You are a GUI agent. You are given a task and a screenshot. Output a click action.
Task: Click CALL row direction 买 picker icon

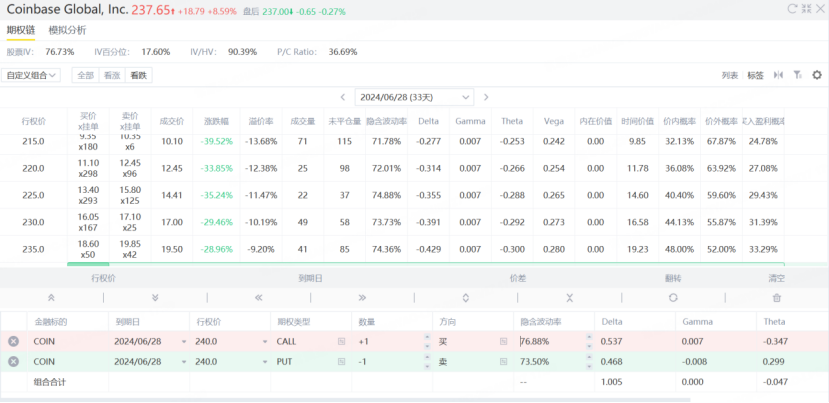tap(503, 342)
